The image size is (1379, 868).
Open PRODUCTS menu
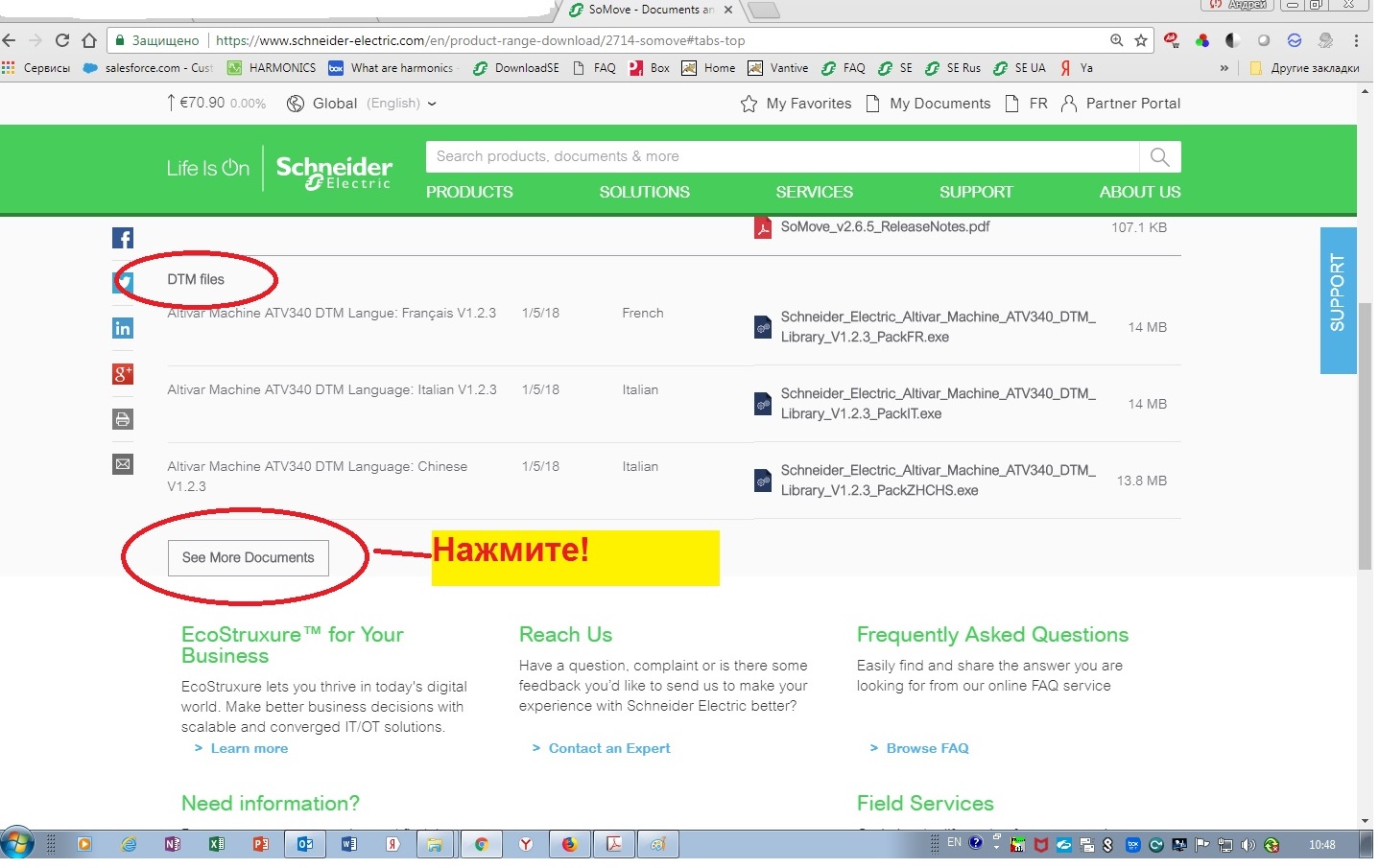(469, 192)
